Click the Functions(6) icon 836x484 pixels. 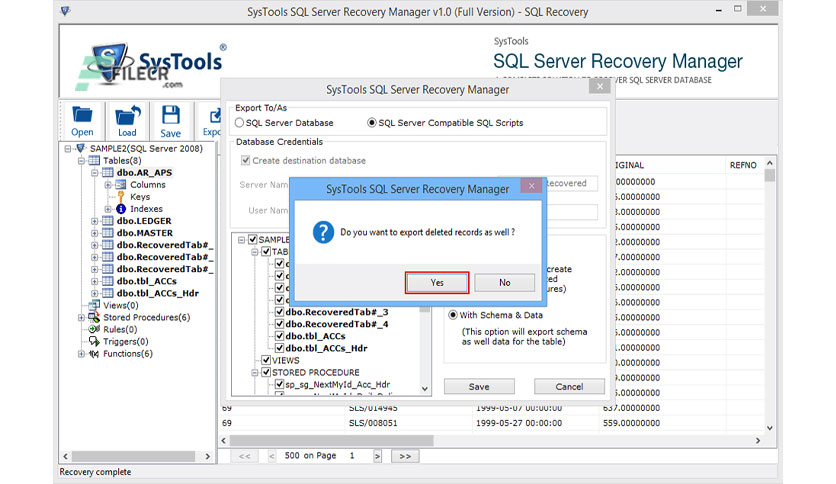click(x=94, y=353)
